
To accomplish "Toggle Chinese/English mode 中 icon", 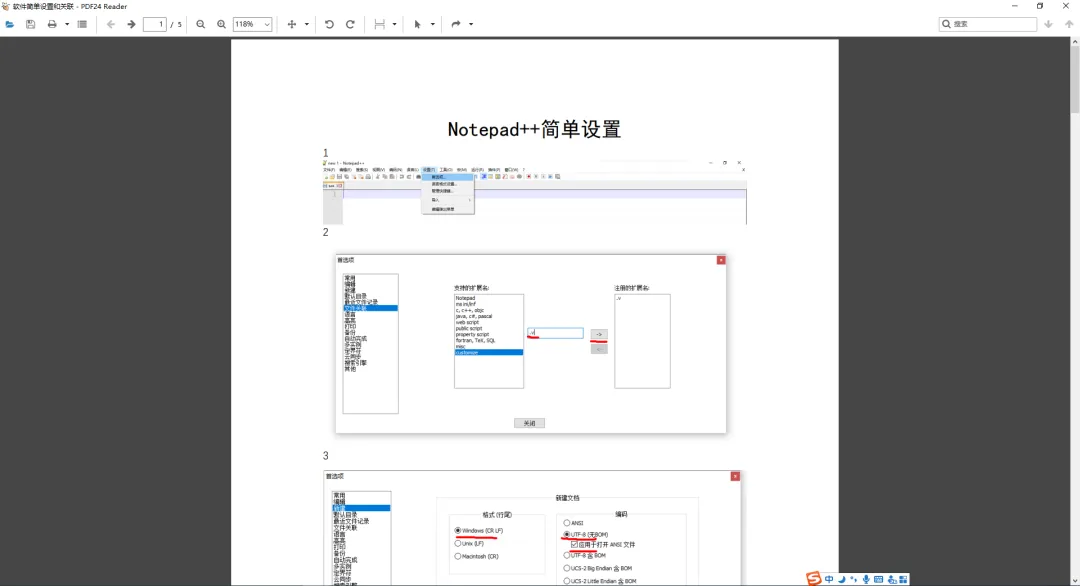I will click(x=829, y=580).
